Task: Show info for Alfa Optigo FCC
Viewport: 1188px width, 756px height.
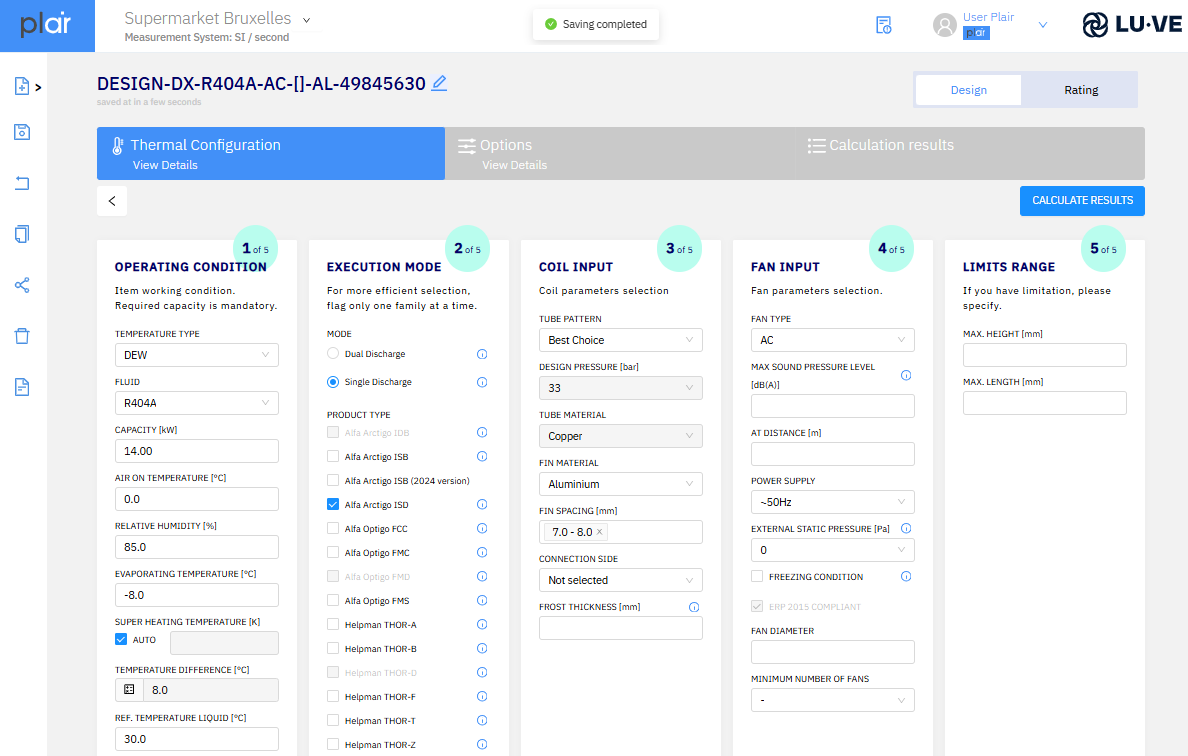Action: (482, 528)
